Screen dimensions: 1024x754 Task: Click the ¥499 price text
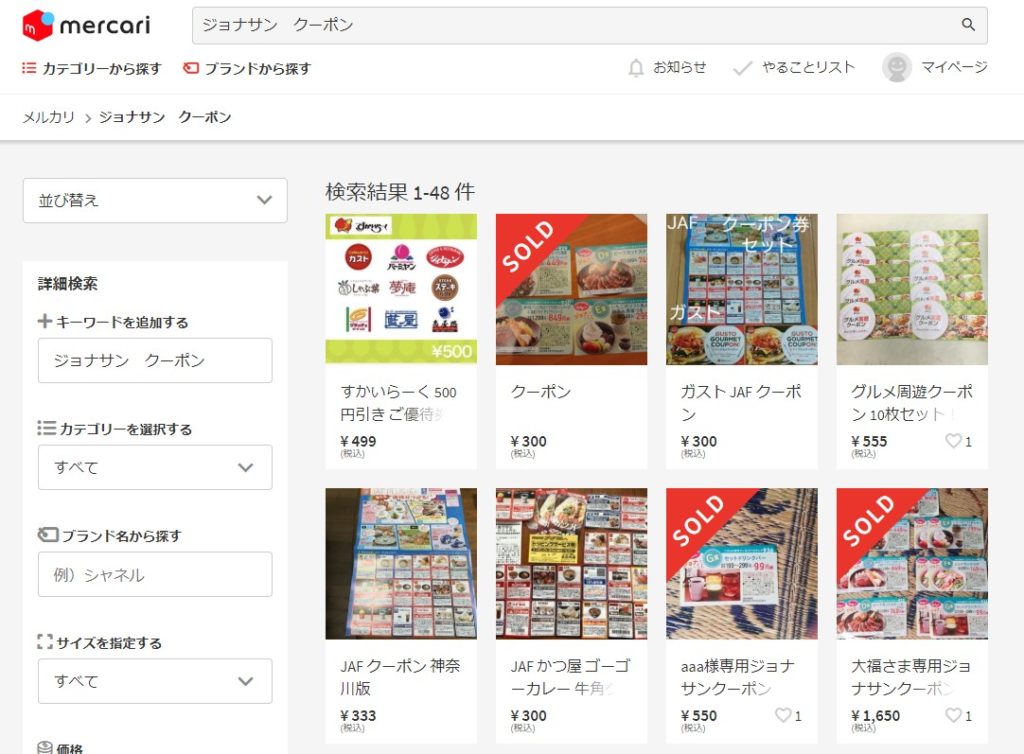pos(358,441)
